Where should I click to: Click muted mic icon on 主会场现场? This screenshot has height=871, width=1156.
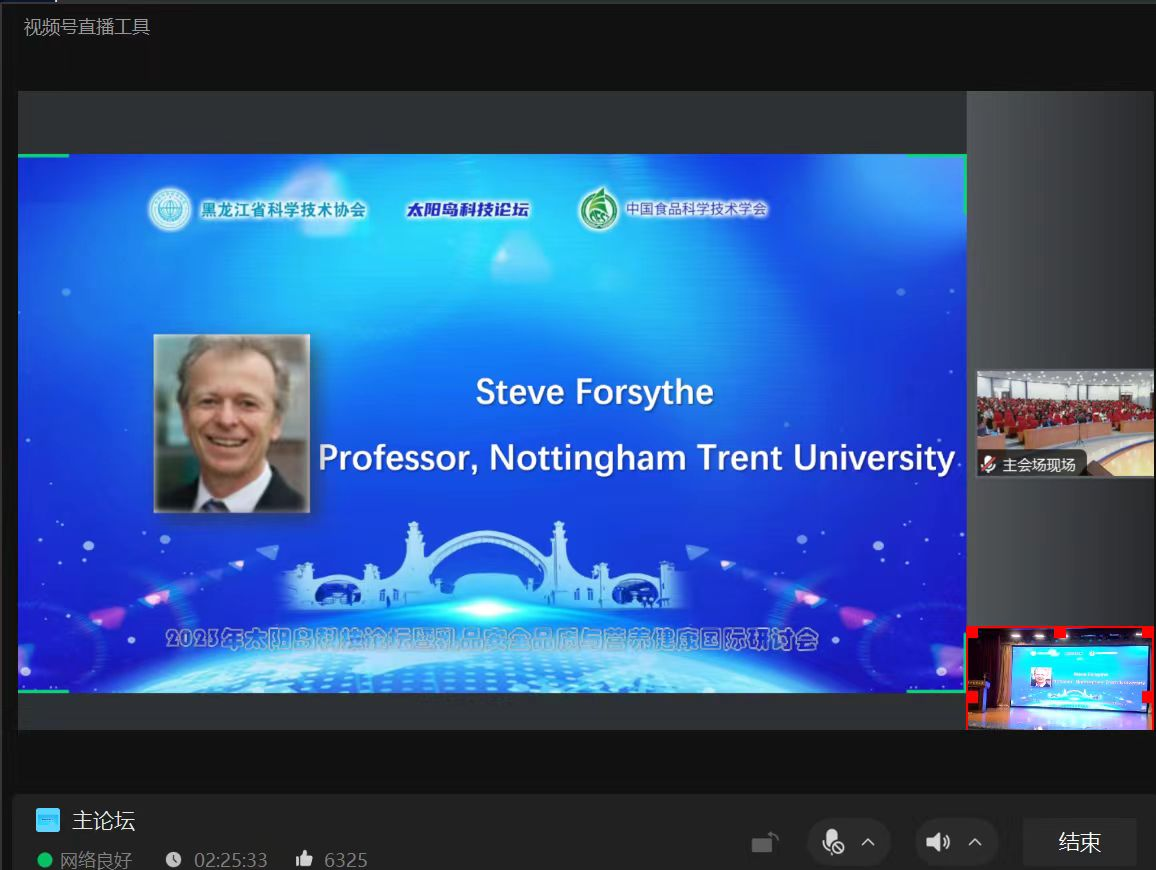989,464
